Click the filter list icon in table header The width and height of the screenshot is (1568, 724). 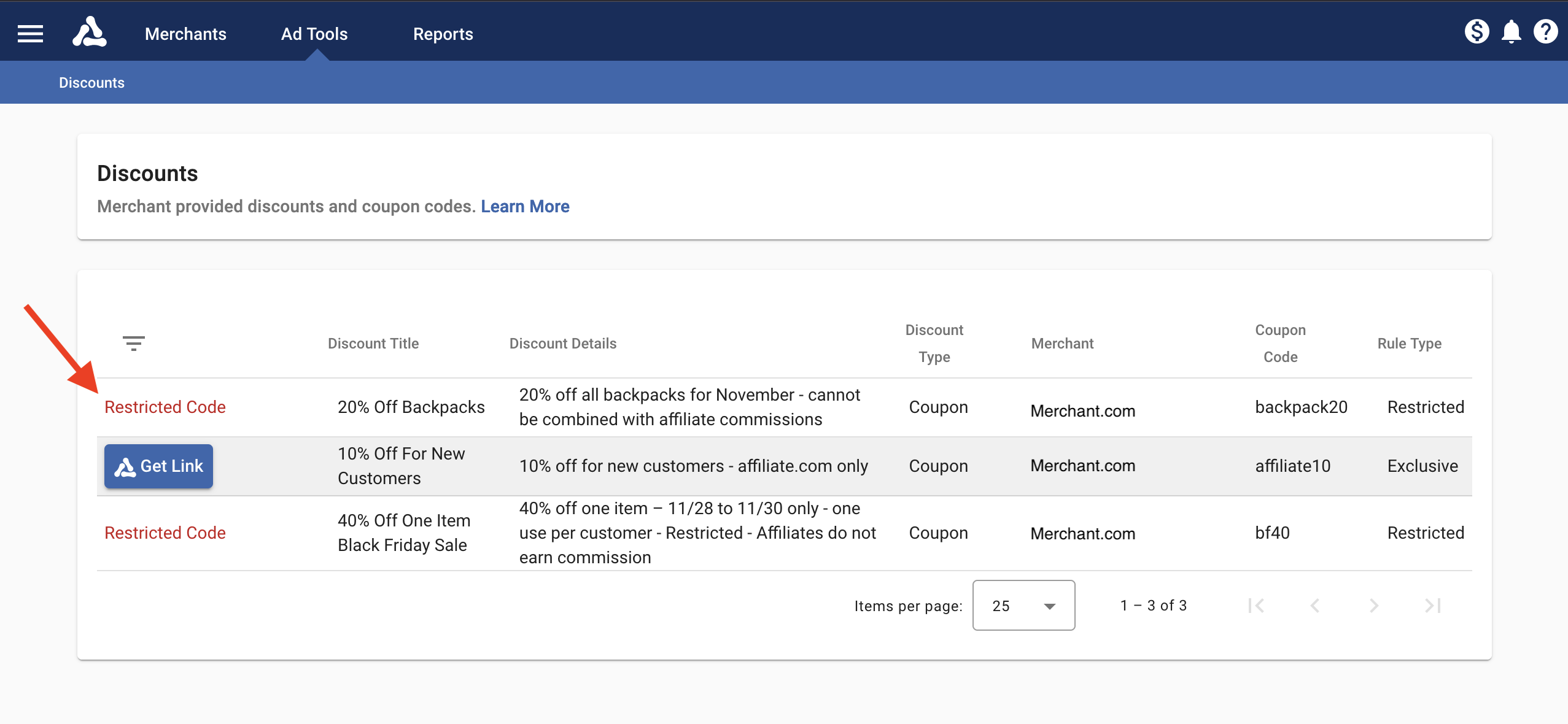(x=133, y=344)
